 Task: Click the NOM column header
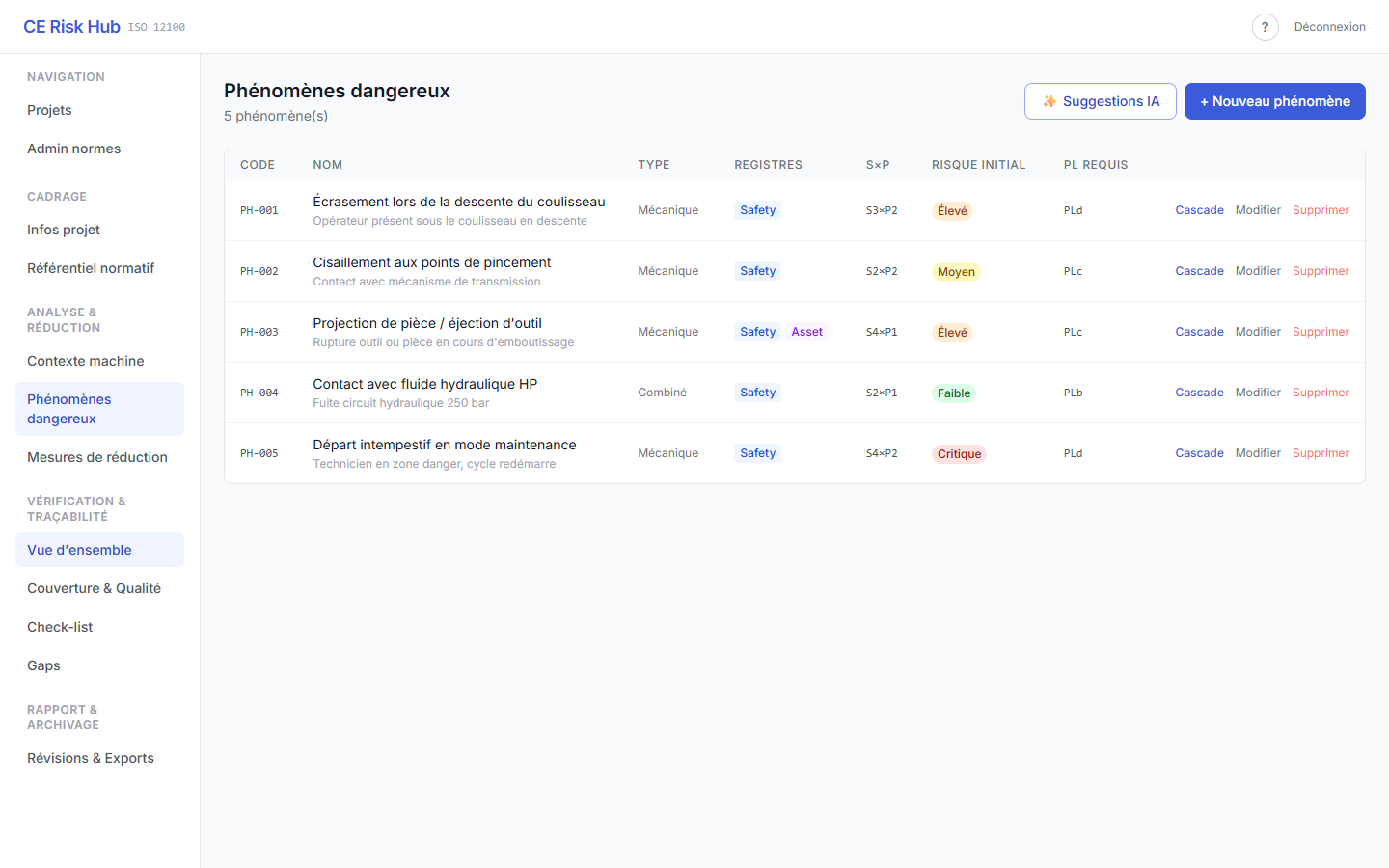328,165
